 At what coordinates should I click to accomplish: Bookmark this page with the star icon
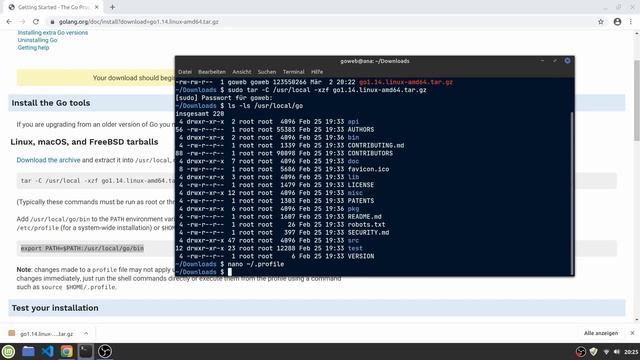coord(601,22)
